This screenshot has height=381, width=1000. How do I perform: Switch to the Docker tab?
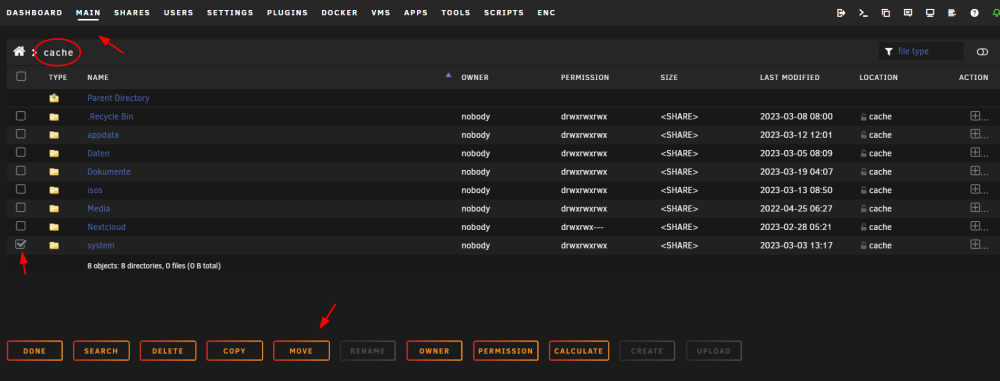tap(339, 13)
